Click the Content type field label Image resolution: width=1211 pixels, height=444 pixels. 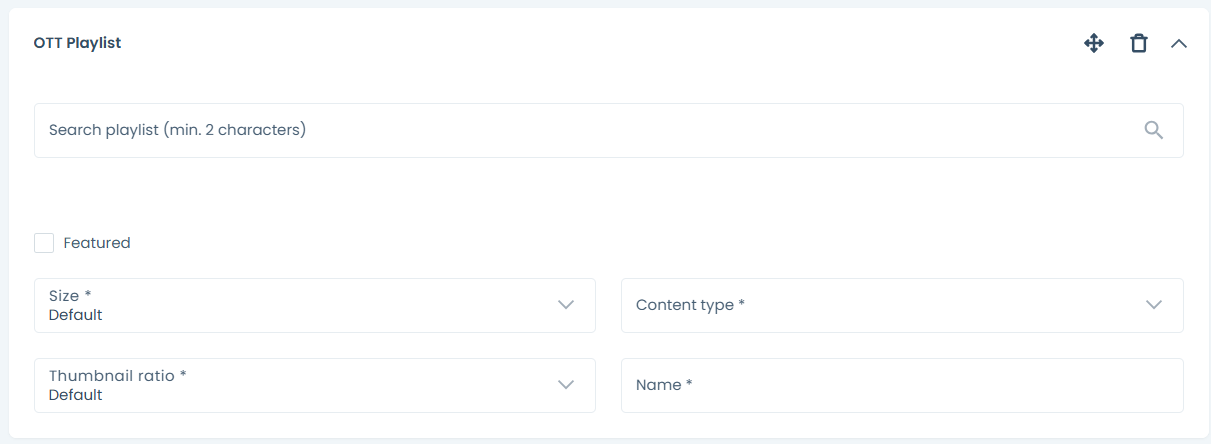690,305
